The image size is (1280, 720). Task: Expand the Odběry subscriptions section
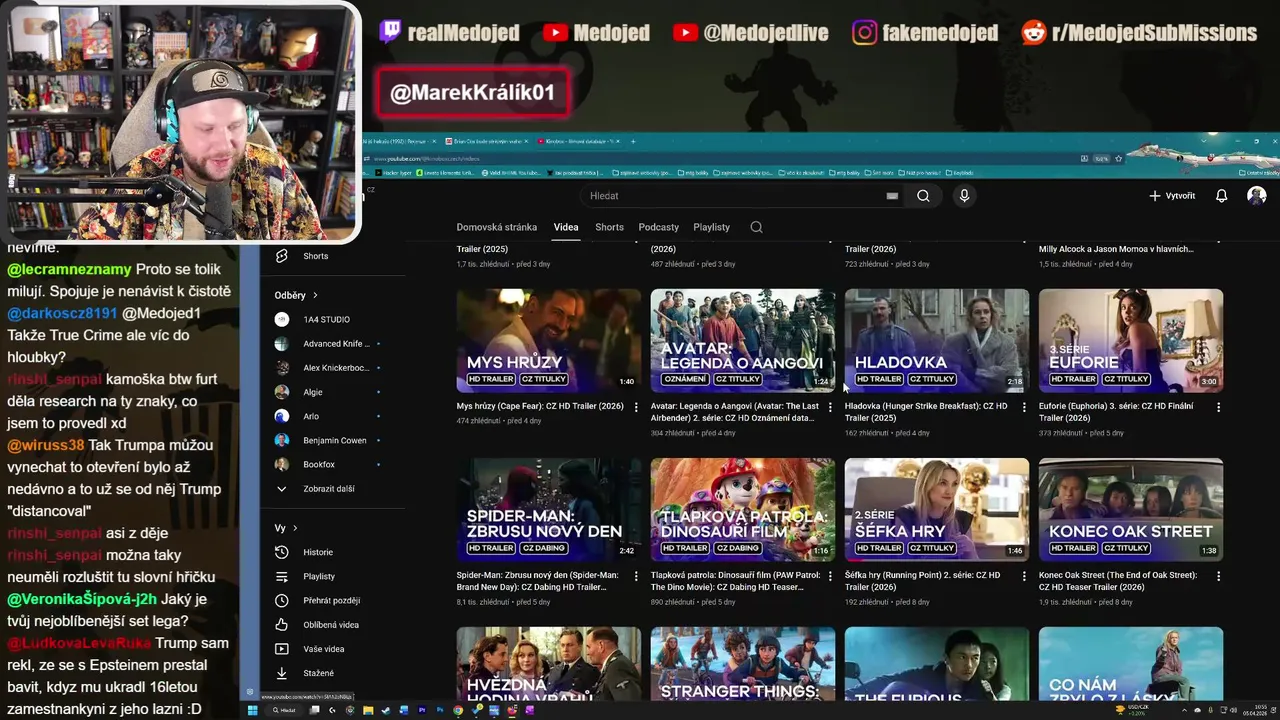click(x=296, y=295)
